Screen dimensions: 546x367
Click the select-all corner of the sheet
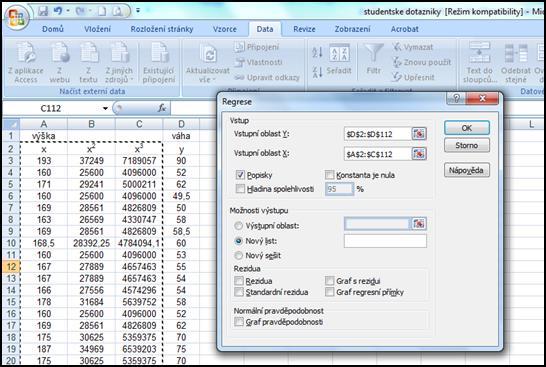coord(11,124)
